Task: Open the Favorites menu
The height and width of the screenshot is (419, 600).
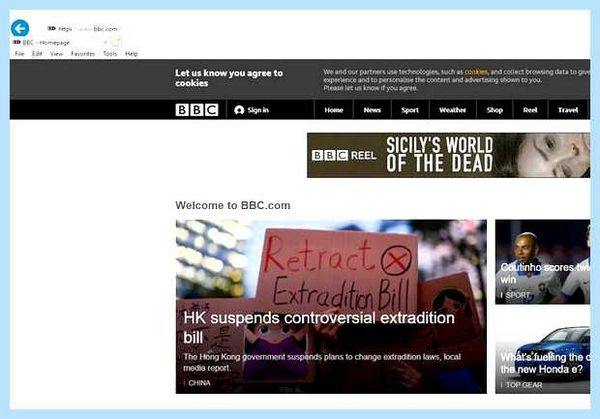Action: click(x=83, y=54)
